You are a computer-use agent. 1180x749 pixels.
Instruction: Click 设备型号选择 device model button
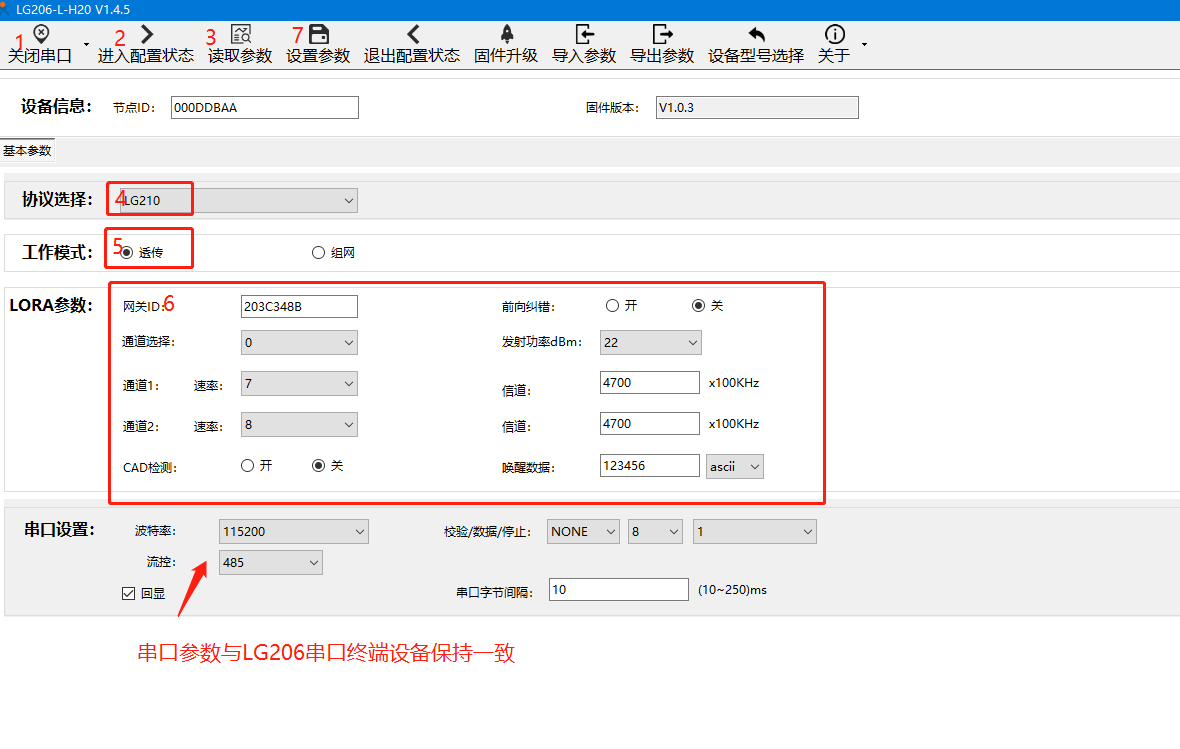tap(756, 45)
